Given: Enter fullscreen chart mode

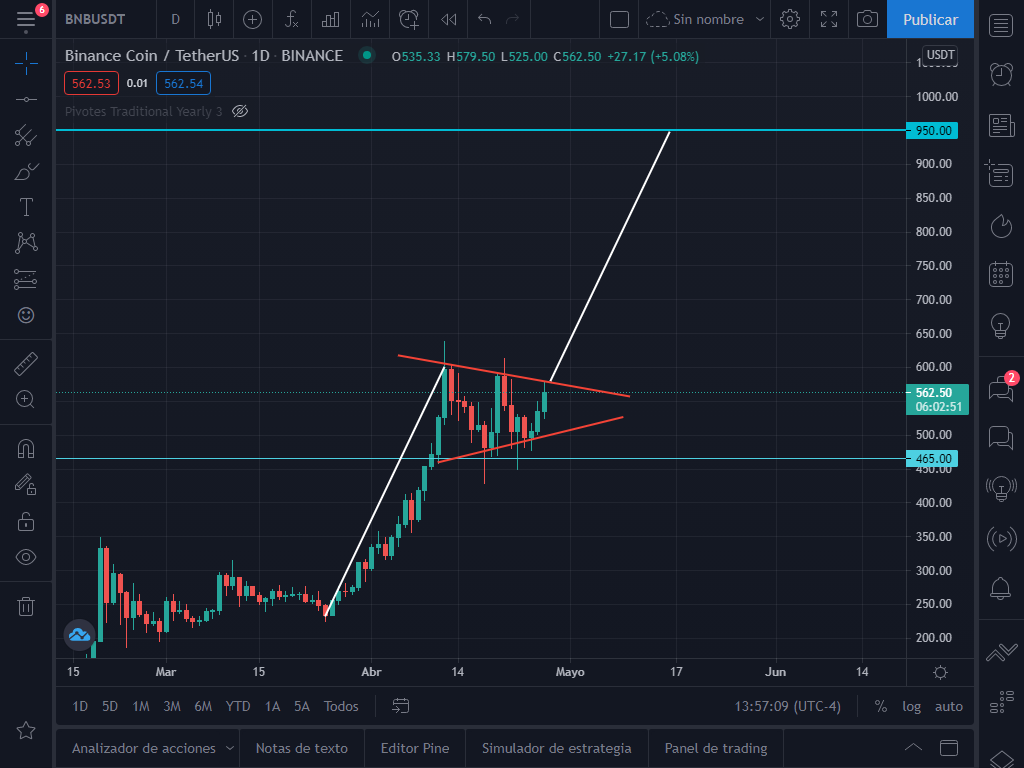Looking at the screenshot, I should (x=829, y=20).
